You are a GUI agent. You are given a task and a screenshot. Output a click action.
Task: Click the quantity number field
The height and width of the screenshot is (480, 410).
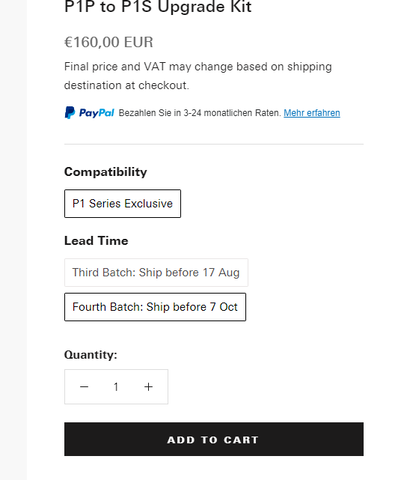tap(116, 387)
